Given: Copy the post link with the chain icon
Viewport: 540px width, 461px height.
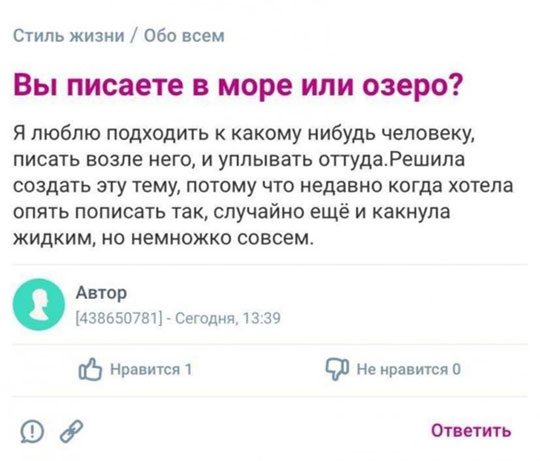Looking at the screenshot, I should (x=72, y=431).
